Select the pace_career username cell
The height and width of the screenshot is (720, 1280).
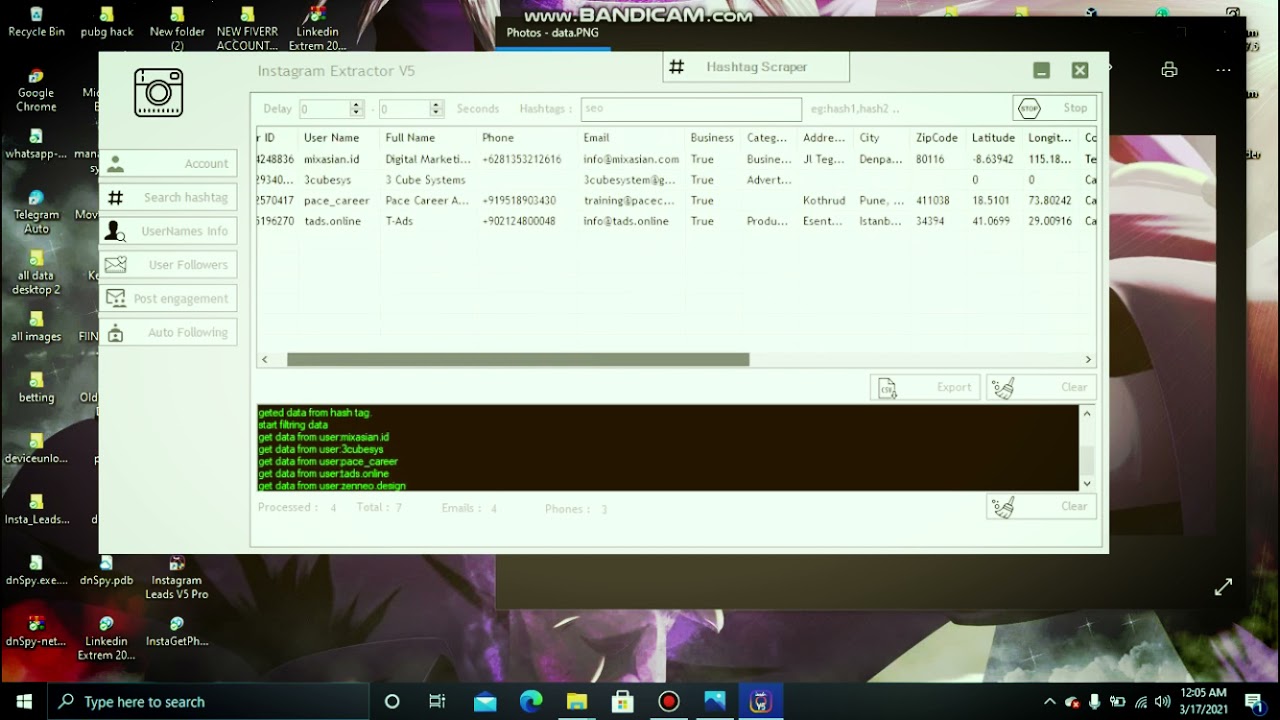pos(337,201)
